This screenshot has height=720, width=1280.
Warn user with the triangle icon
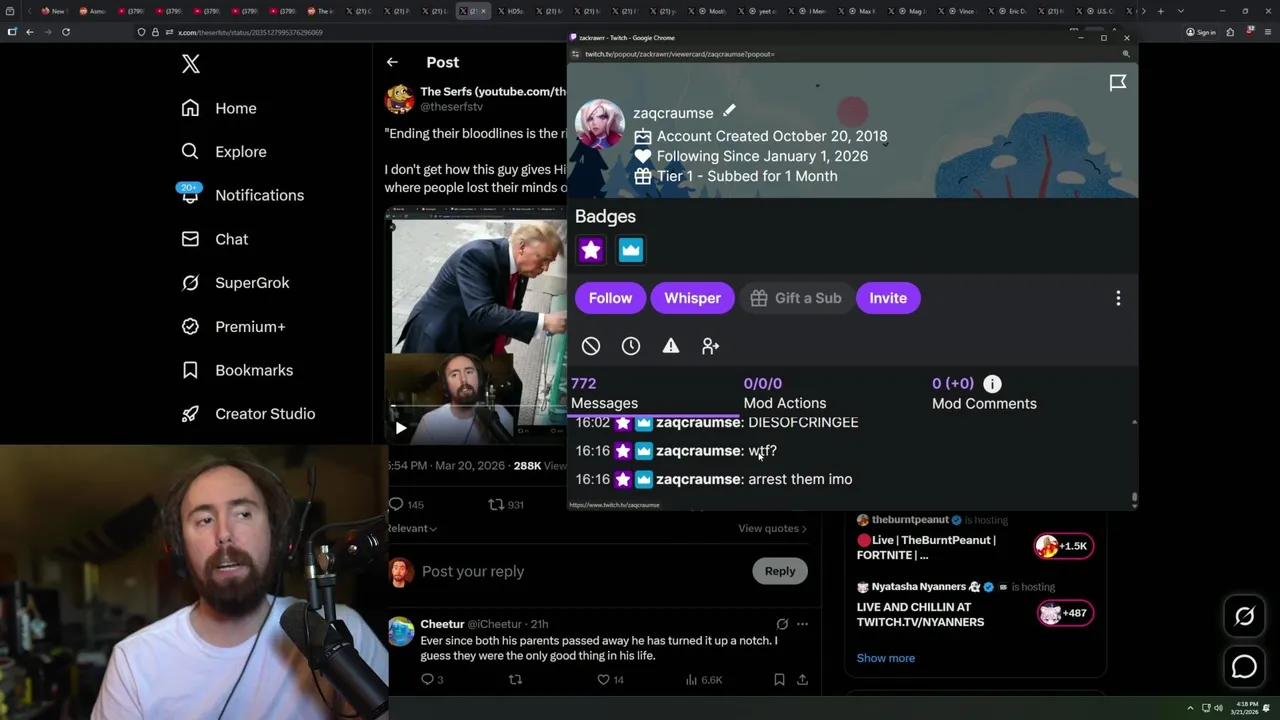[671, 346]
